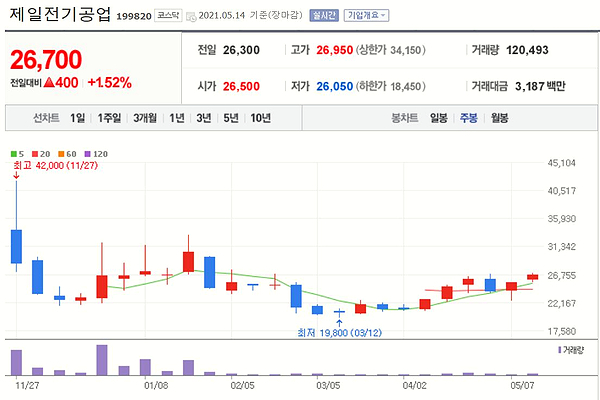The image size is (600, 400).
Task: Click the orange 60 moving-average legend swatch
Action: tap(61, 154)
